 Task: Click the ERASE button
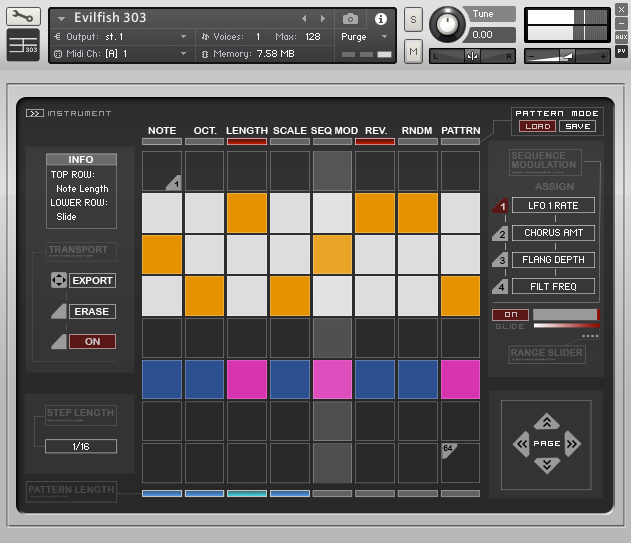click(x=92, y=312)
